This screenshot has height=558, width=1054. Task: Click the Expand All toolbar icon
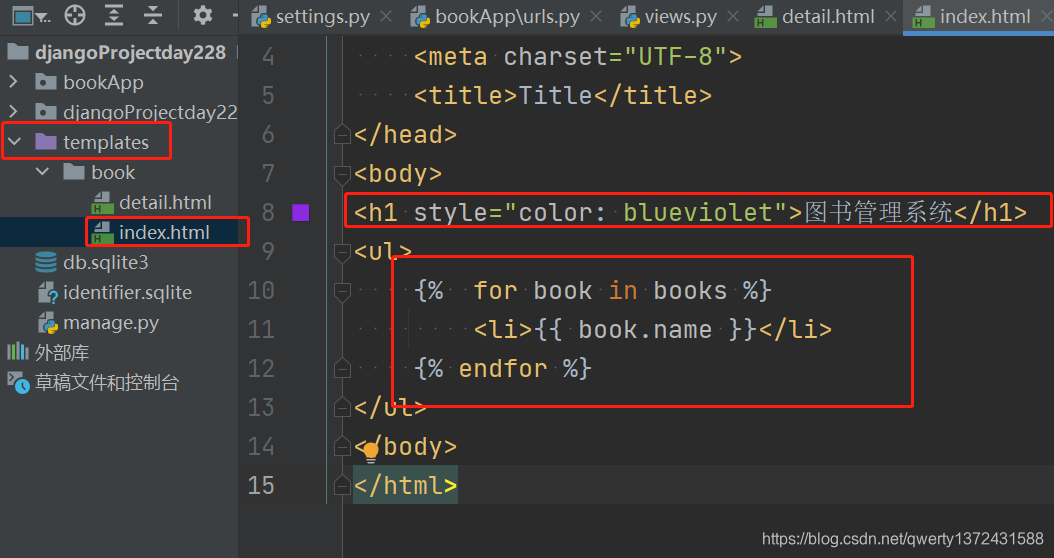[114, 15]
